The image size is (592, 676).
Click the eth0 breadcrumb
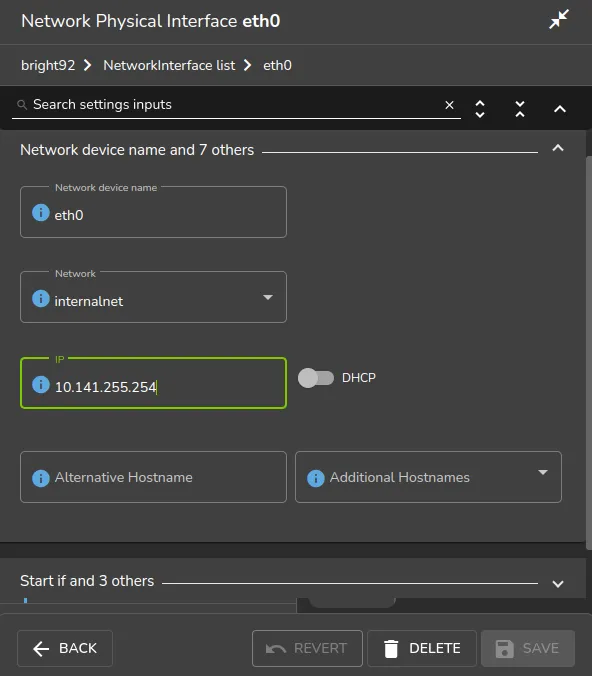[277, 65]
